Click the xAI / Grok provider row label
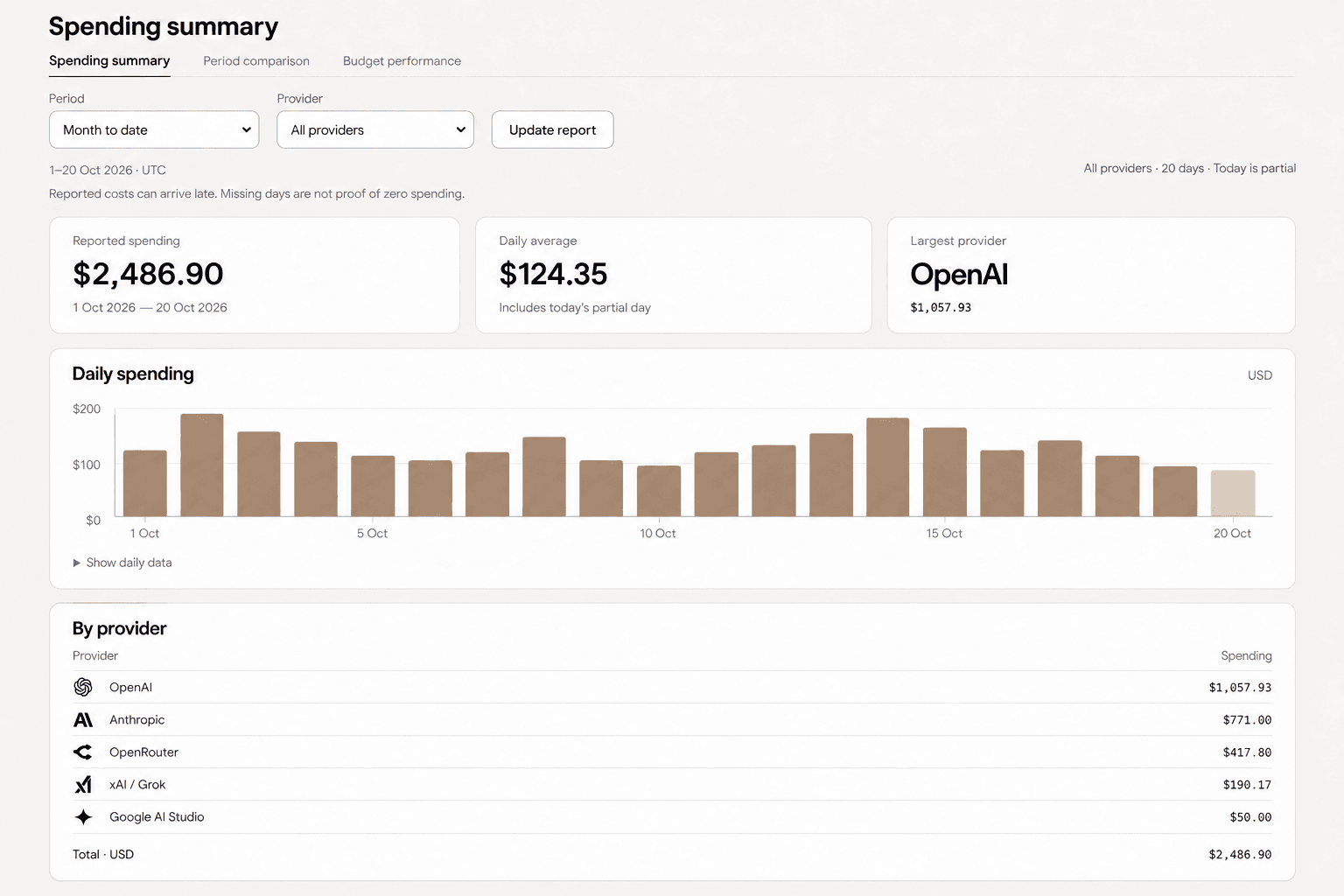 [x=137, y=784]
